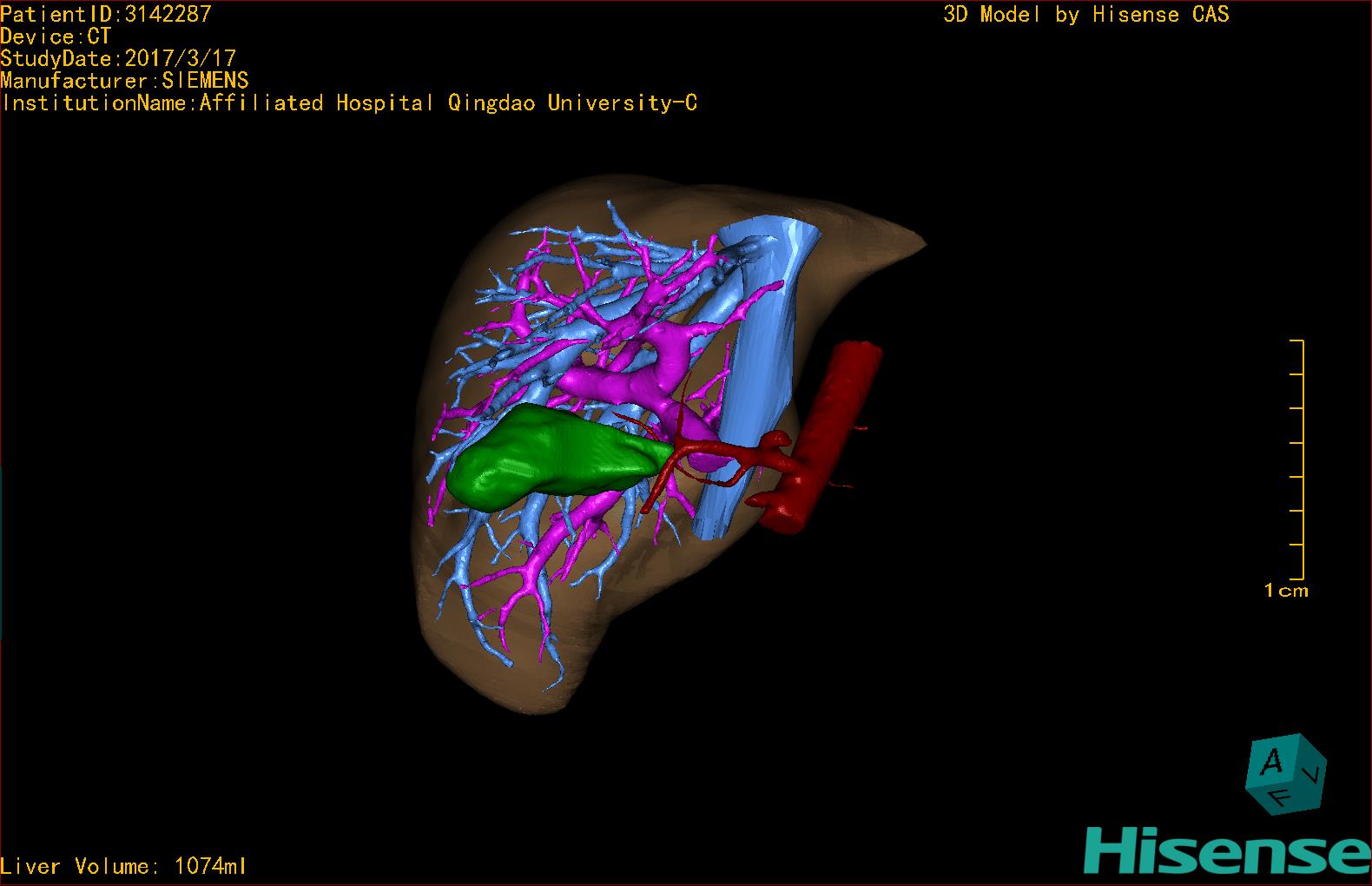Screen dimensions: 1372x886
Task: Click the InstitutionName Qingdao University text
Action: coord(349,103)
